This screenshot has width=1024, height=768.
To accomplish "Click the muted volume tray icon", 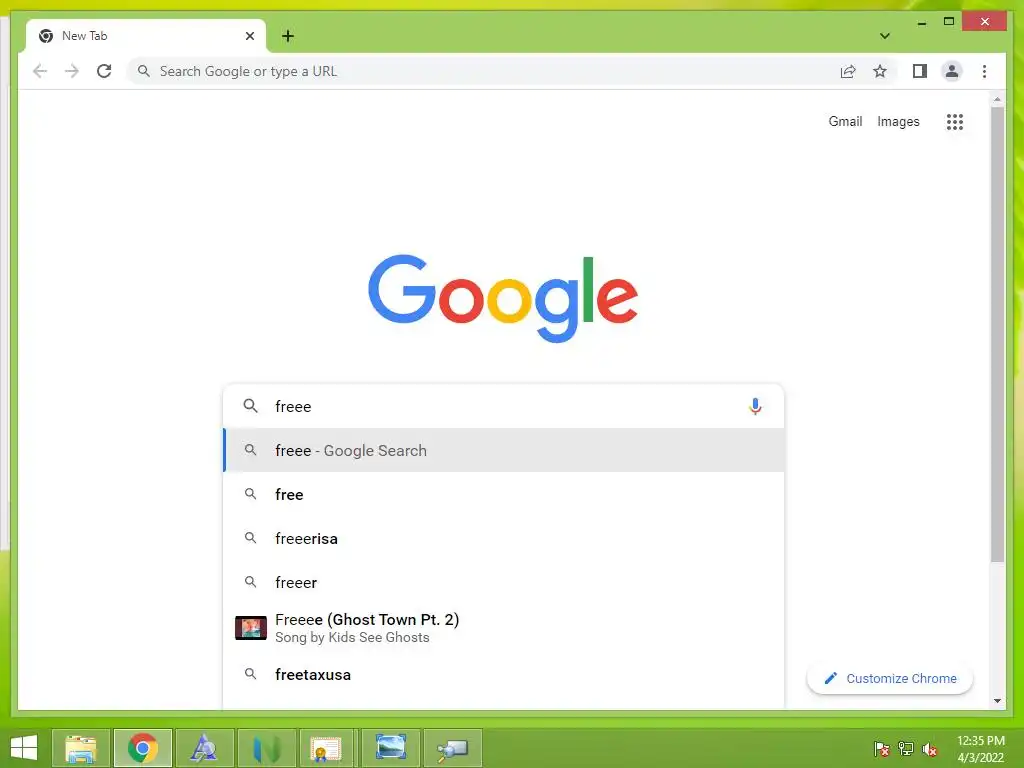I will (x=929, y=748).
